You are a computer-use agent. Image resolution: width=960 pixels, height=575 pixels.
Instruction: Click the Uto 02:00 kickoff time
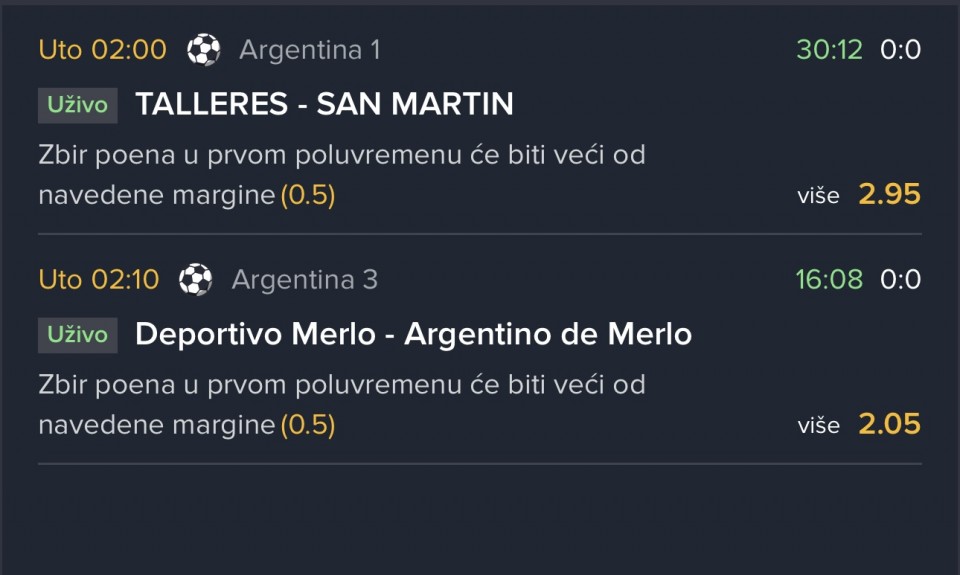[x=102, y=50]
